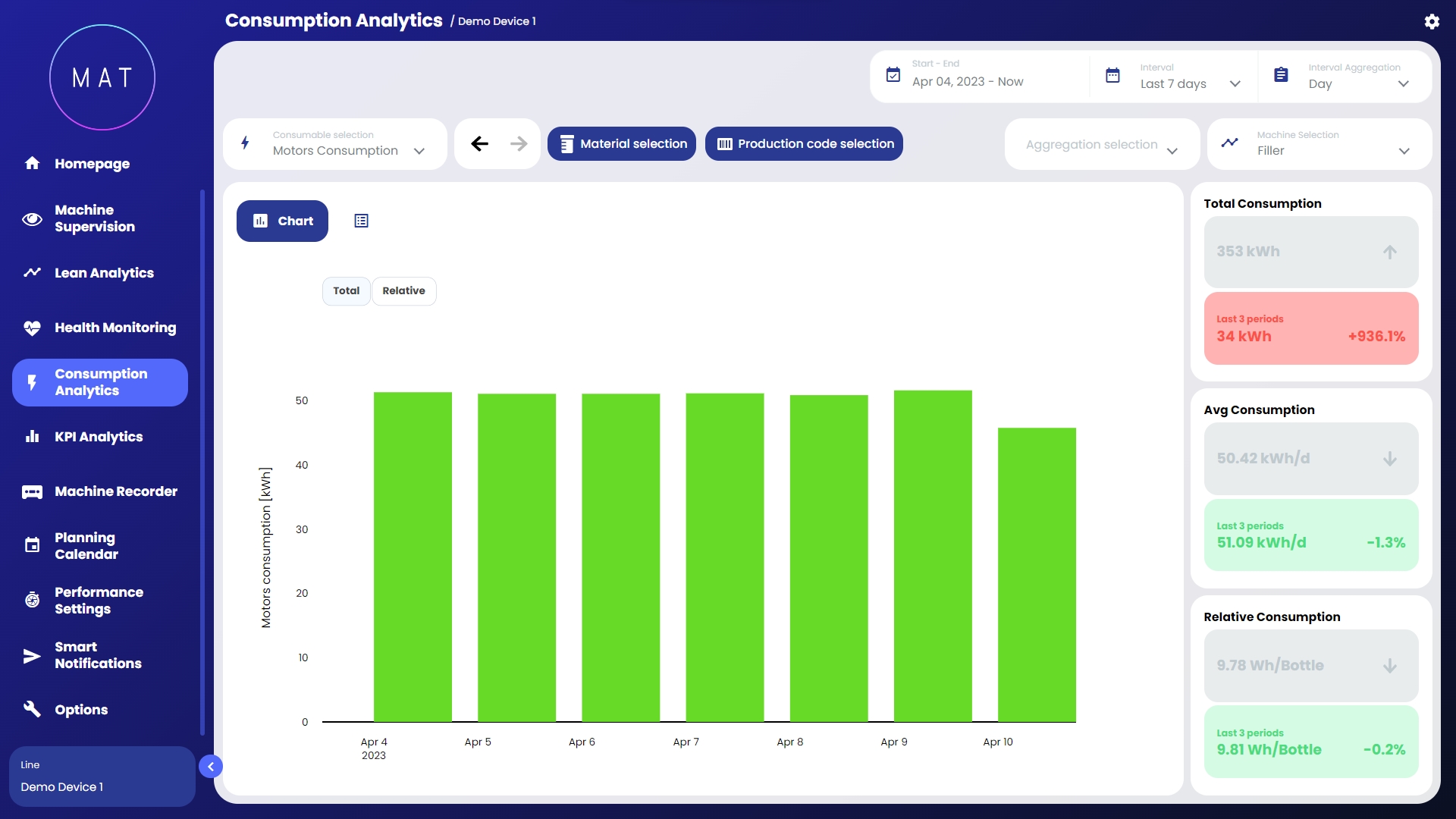Click the Total Consumption up arrow icon

pos(1389,252)
